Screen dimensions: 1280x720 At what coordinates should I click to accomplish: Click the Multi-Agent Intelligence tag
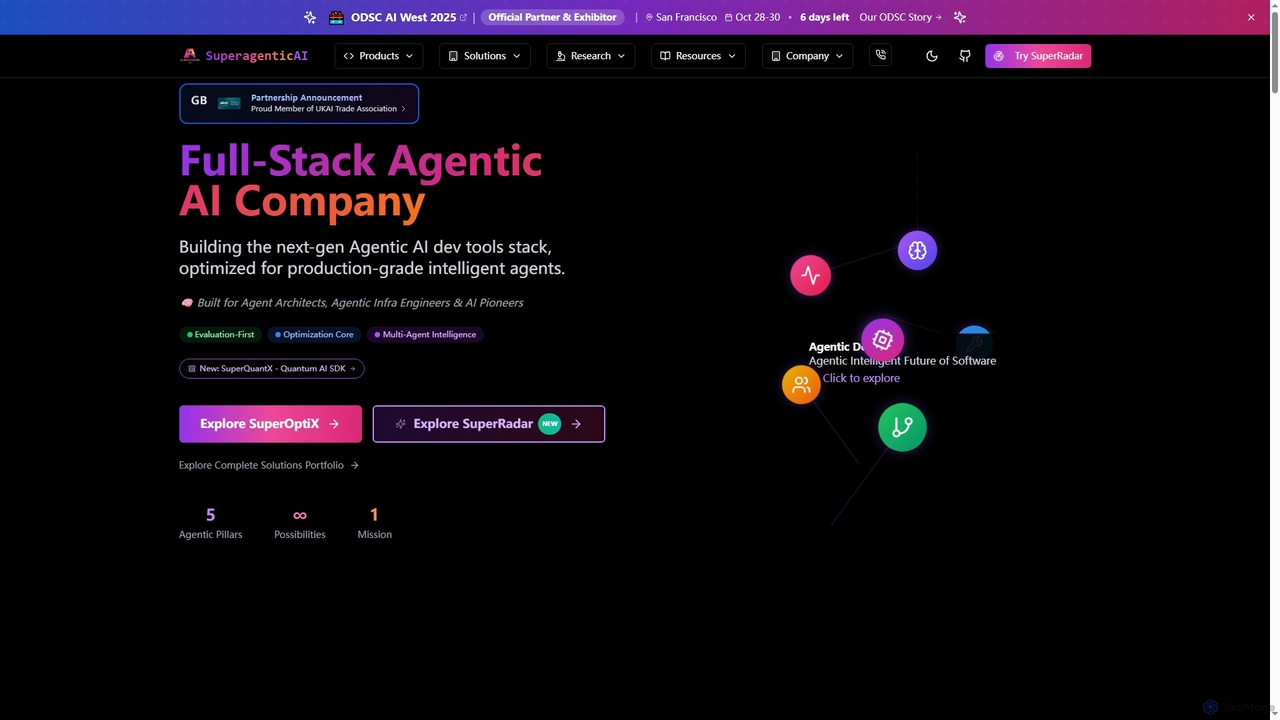click(425, 335)
